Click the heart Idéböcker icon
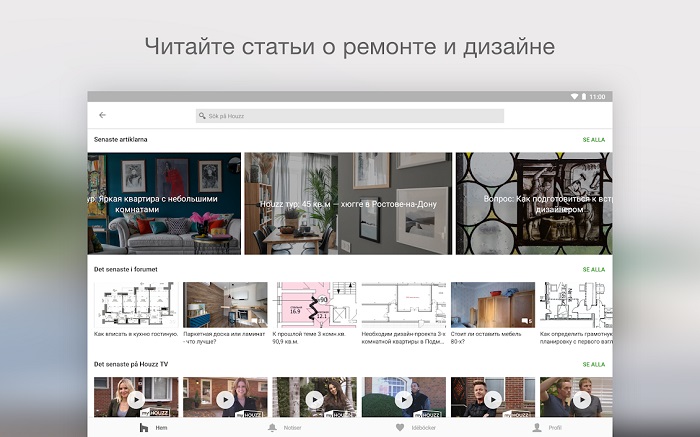 click(400, 427)
